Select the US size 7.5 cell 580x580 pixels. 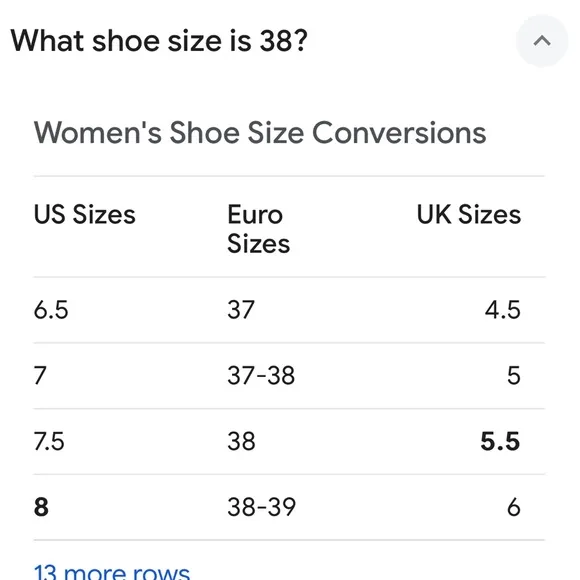point(49,441)
